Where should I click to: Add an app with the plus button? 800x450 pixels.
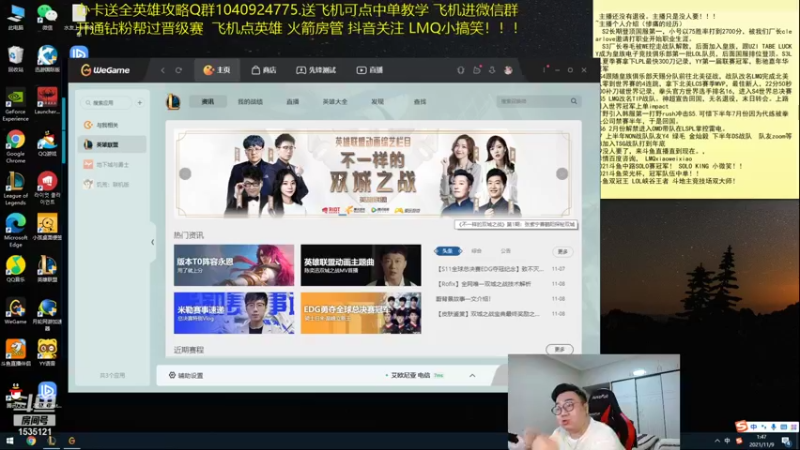140,103
